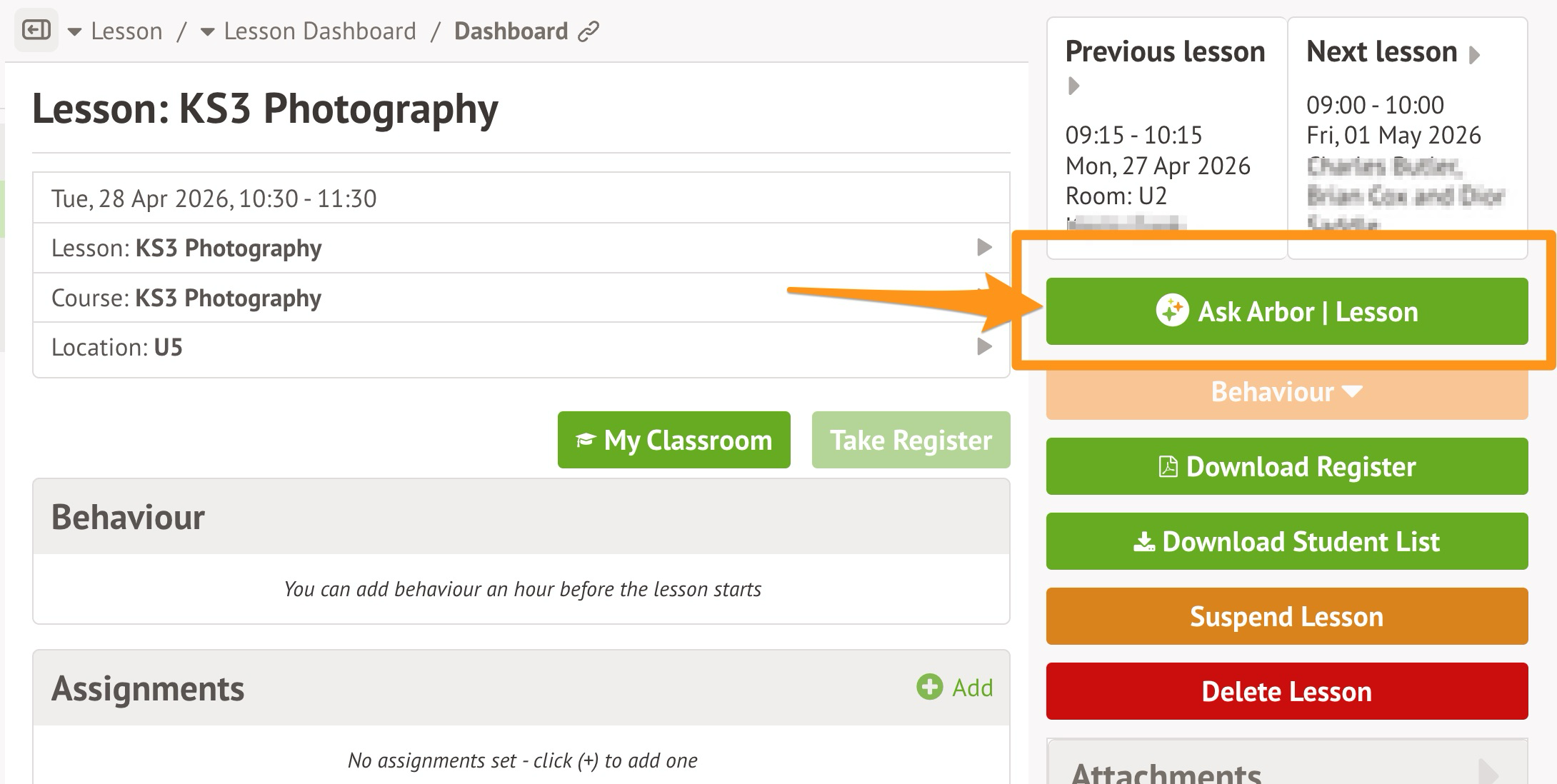
Task: Expand the Lesson: KS3 Photography row arrow
Action: tap(984, 248)
